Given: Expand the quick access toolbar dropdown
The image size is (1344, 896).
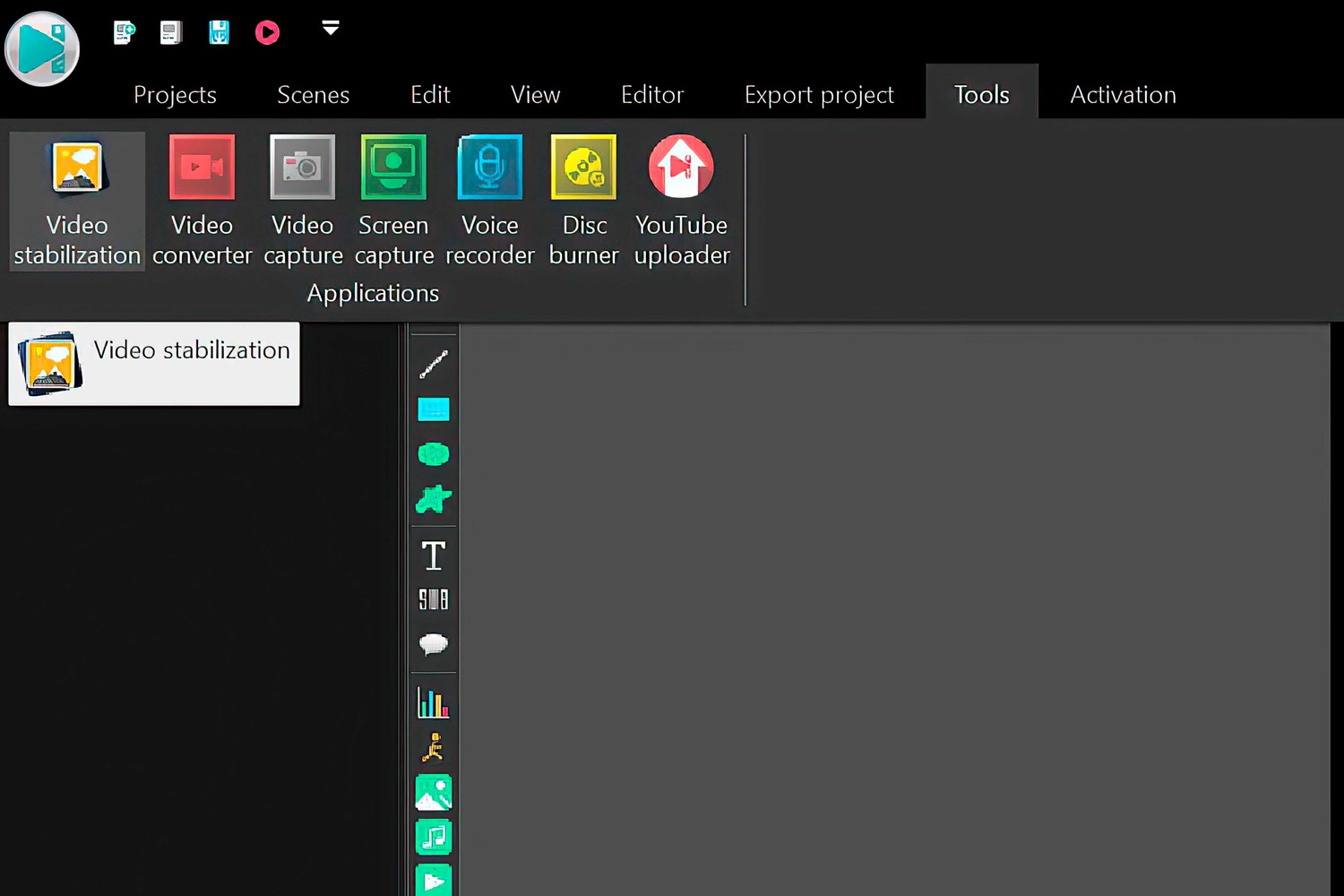Looking at the screenshot, I should tap(331, 29).
